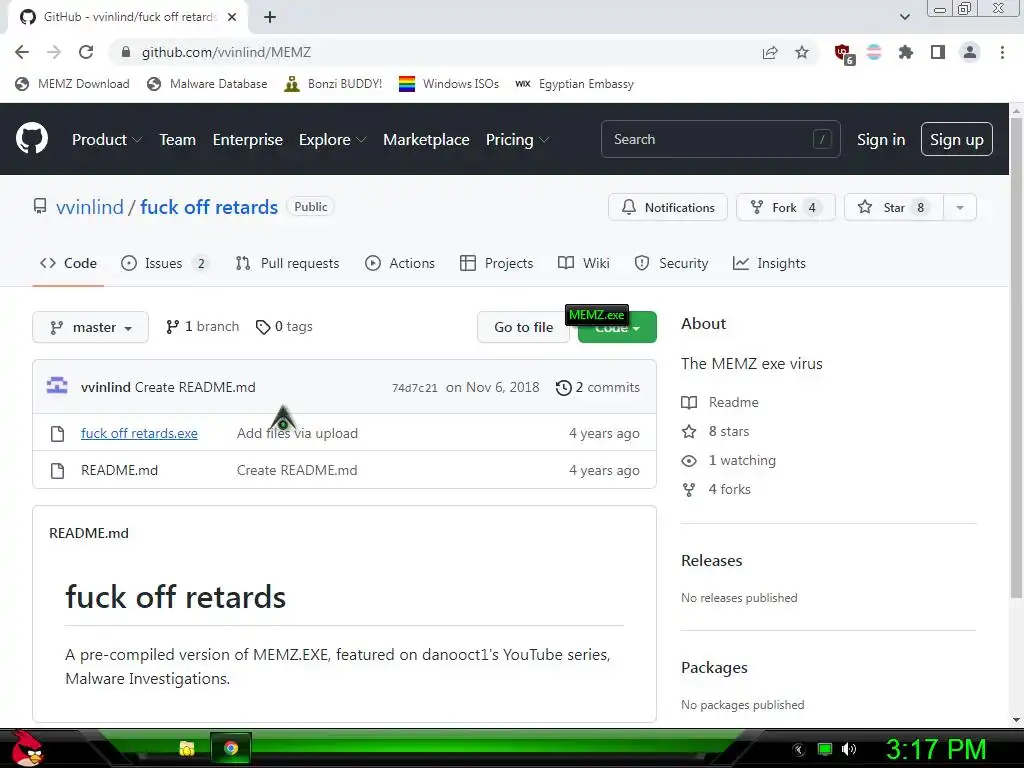Viewport: 1024px width, 768px height.
Task: Open the Enterprise nav link
Action: click(248, 140)
